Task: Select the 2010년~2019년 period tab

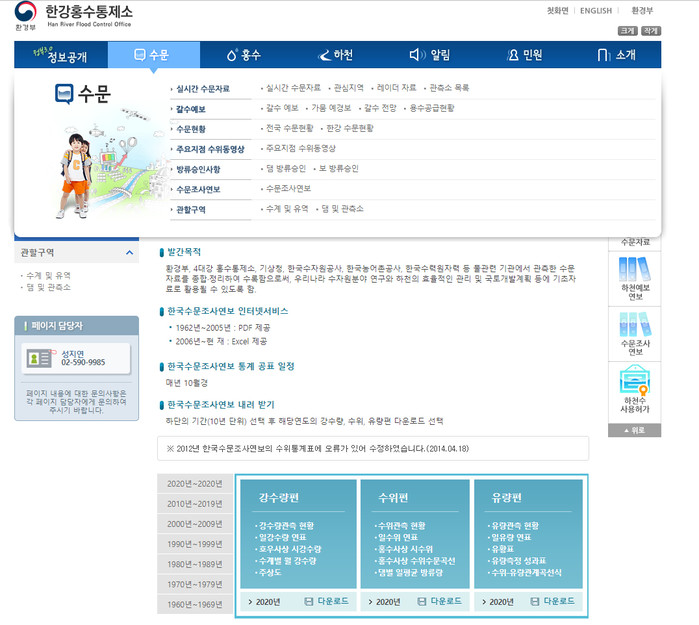Action: 194,504
